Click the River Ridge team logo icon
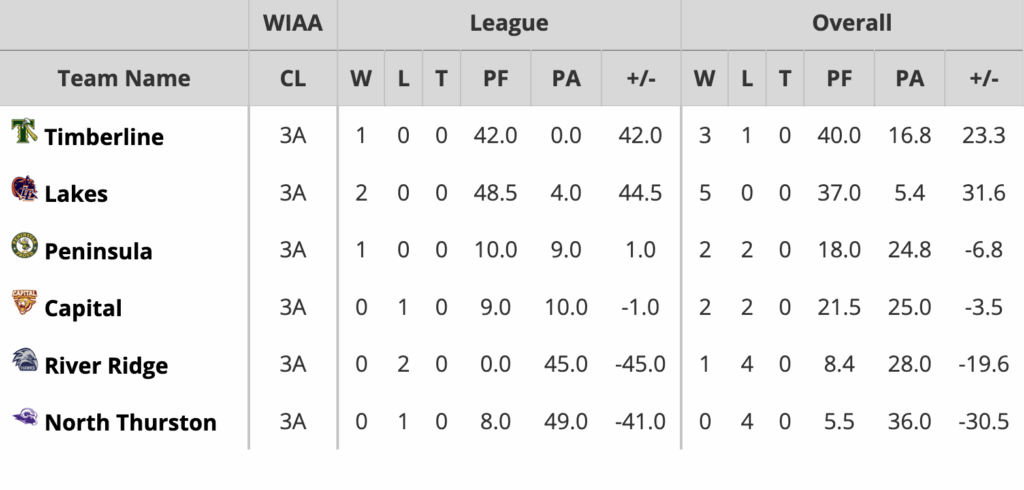The height and width of the screenshot is (490, 1024). pyautogui.click(x=24, y=362)
